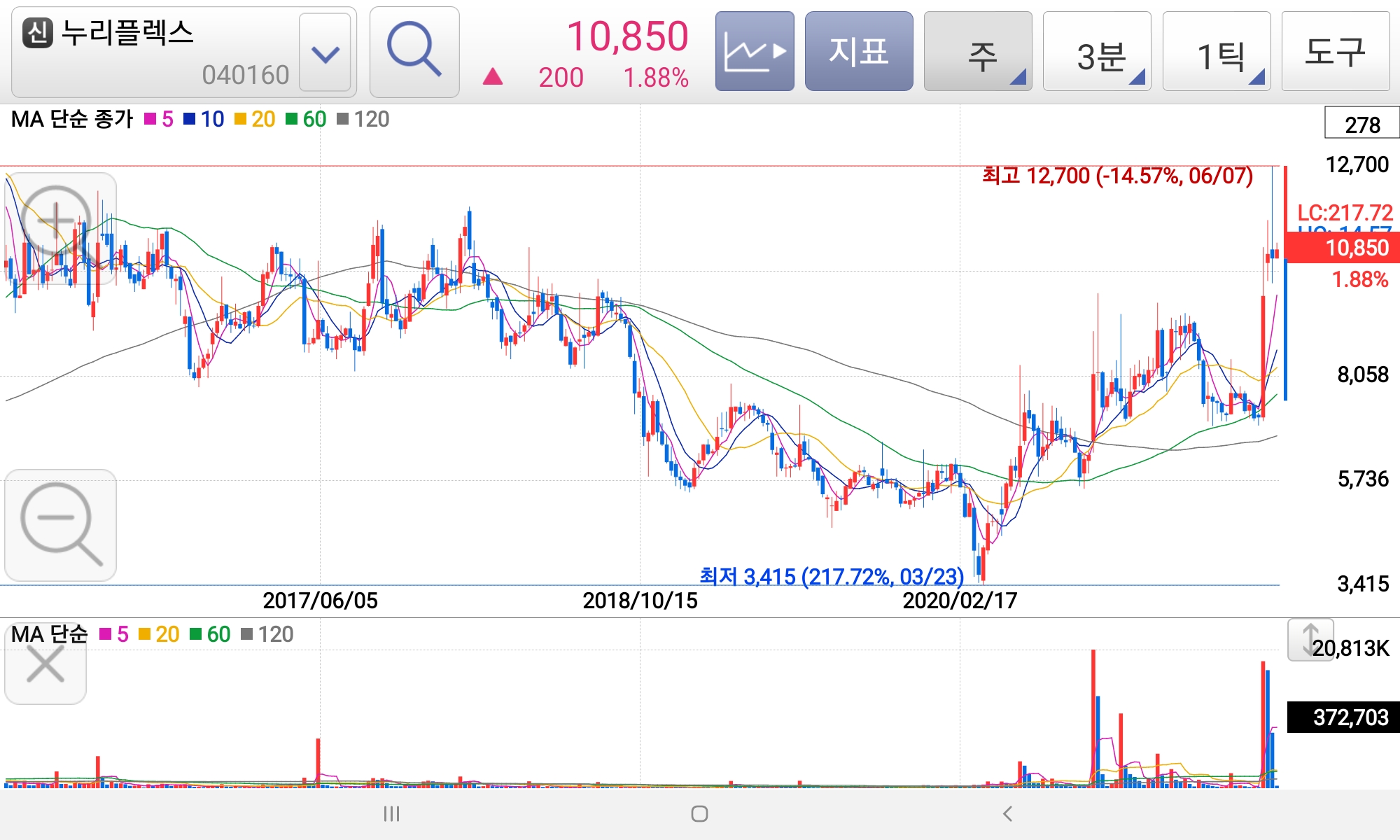Click the 60 MA green color swatch

[291, 120]
